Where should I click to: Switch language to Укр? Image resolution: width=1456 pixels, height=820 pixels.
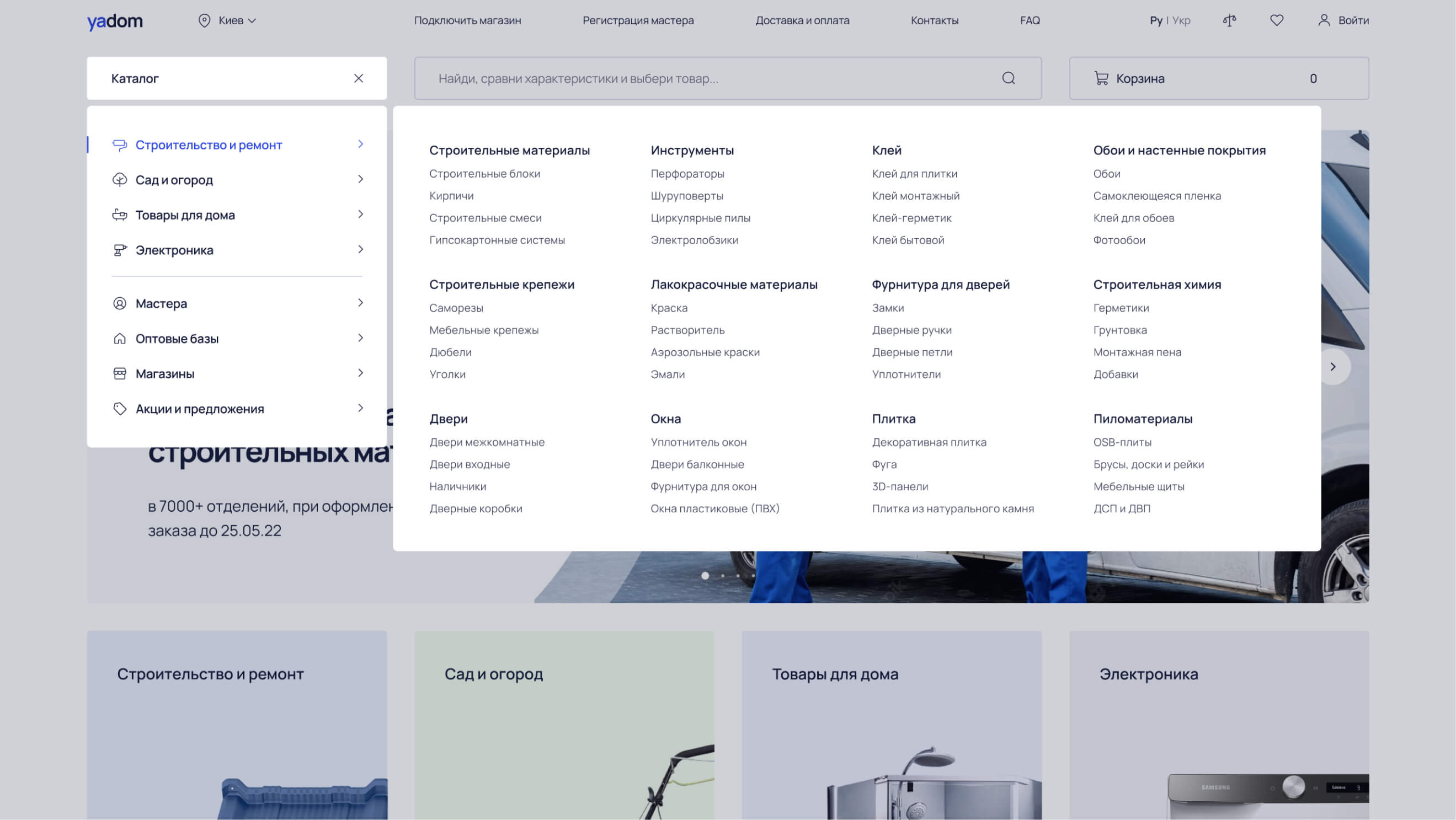click(x=1181, y=20)
